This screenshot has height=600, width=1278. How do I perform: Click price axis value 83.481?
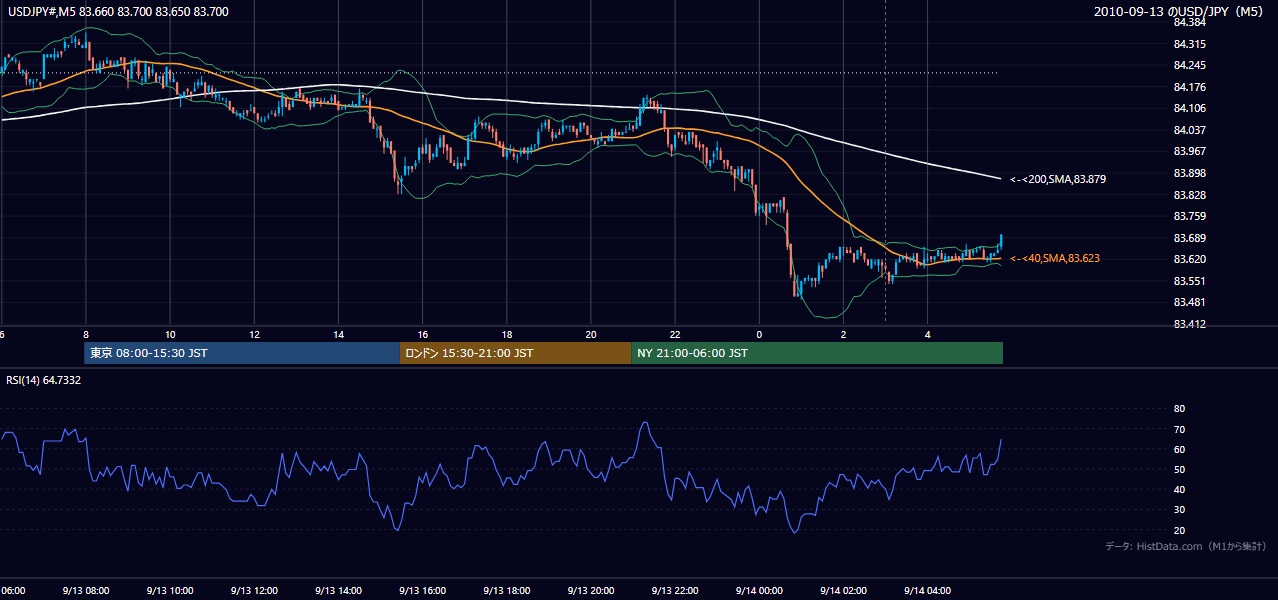click(1189, 302)
